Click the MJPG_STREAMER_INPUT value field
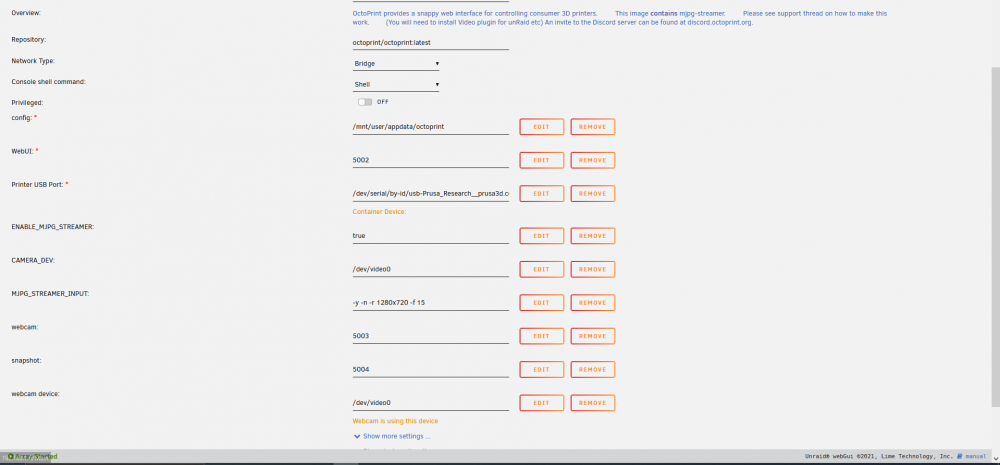 click(x=430, y=302)
